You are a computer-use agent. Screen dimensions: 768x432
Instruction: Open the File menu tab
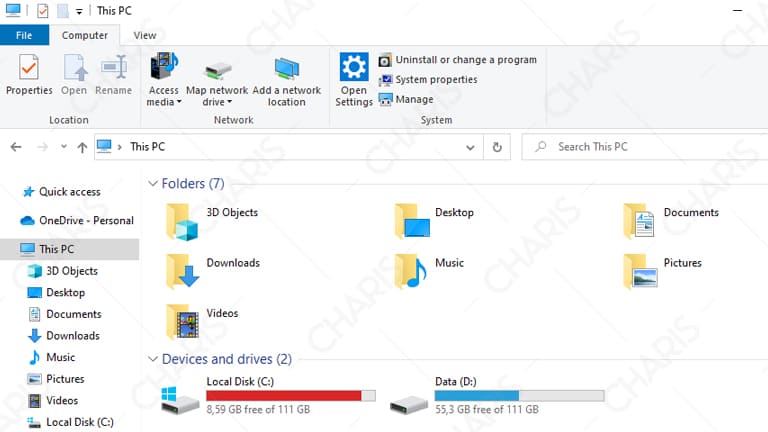[24, 35]
